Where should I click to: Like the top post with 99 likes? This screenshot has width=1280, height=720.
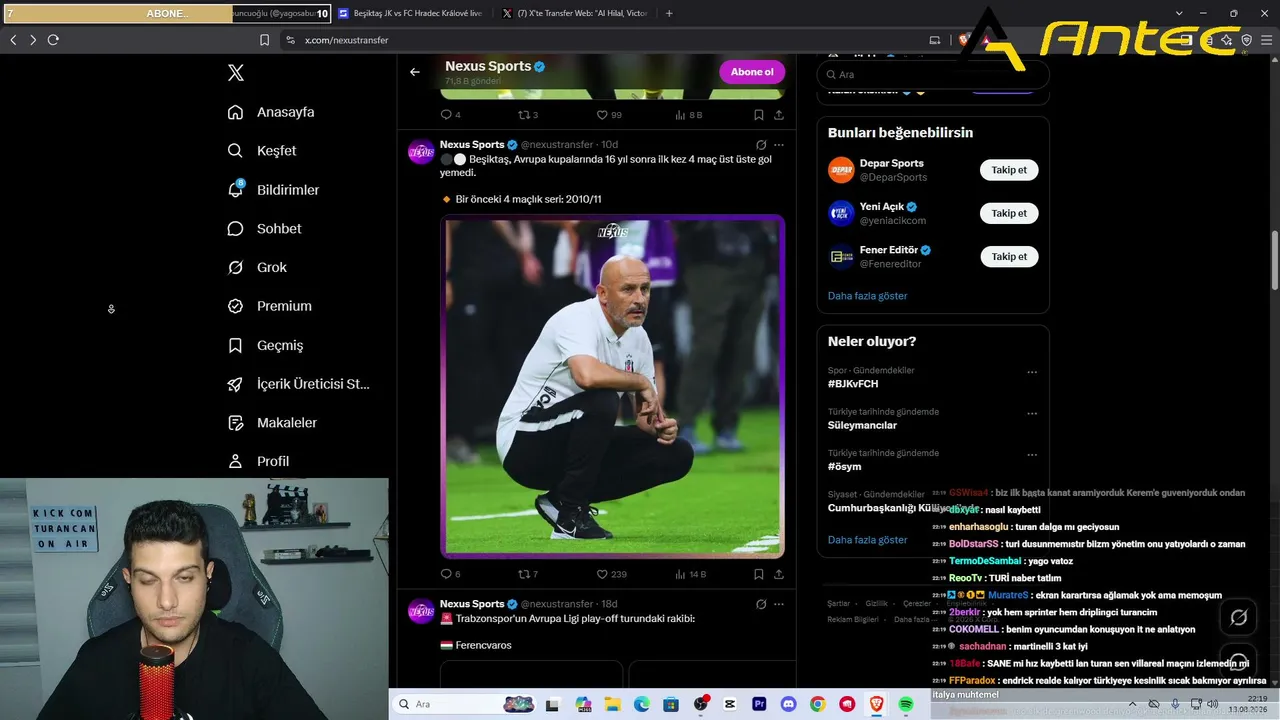tap(609, 115)
